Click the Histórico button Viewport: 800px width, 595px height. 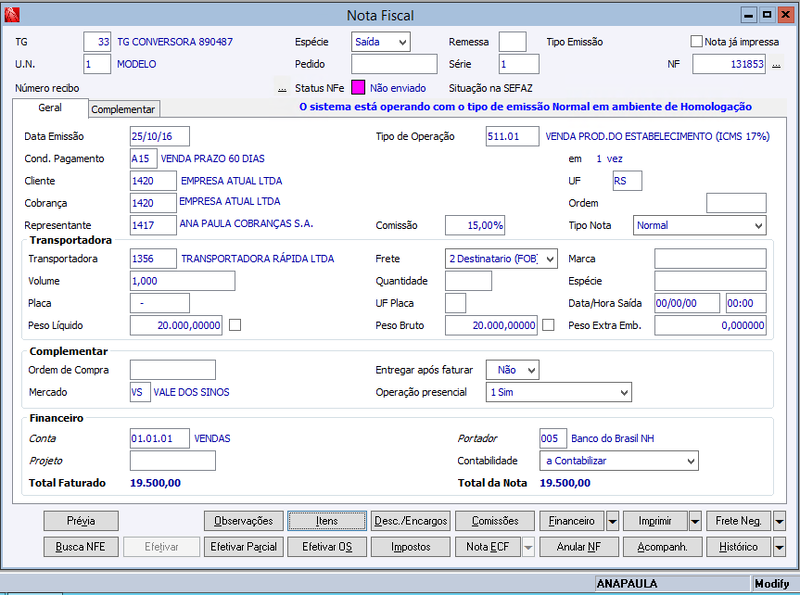[739, 547]
